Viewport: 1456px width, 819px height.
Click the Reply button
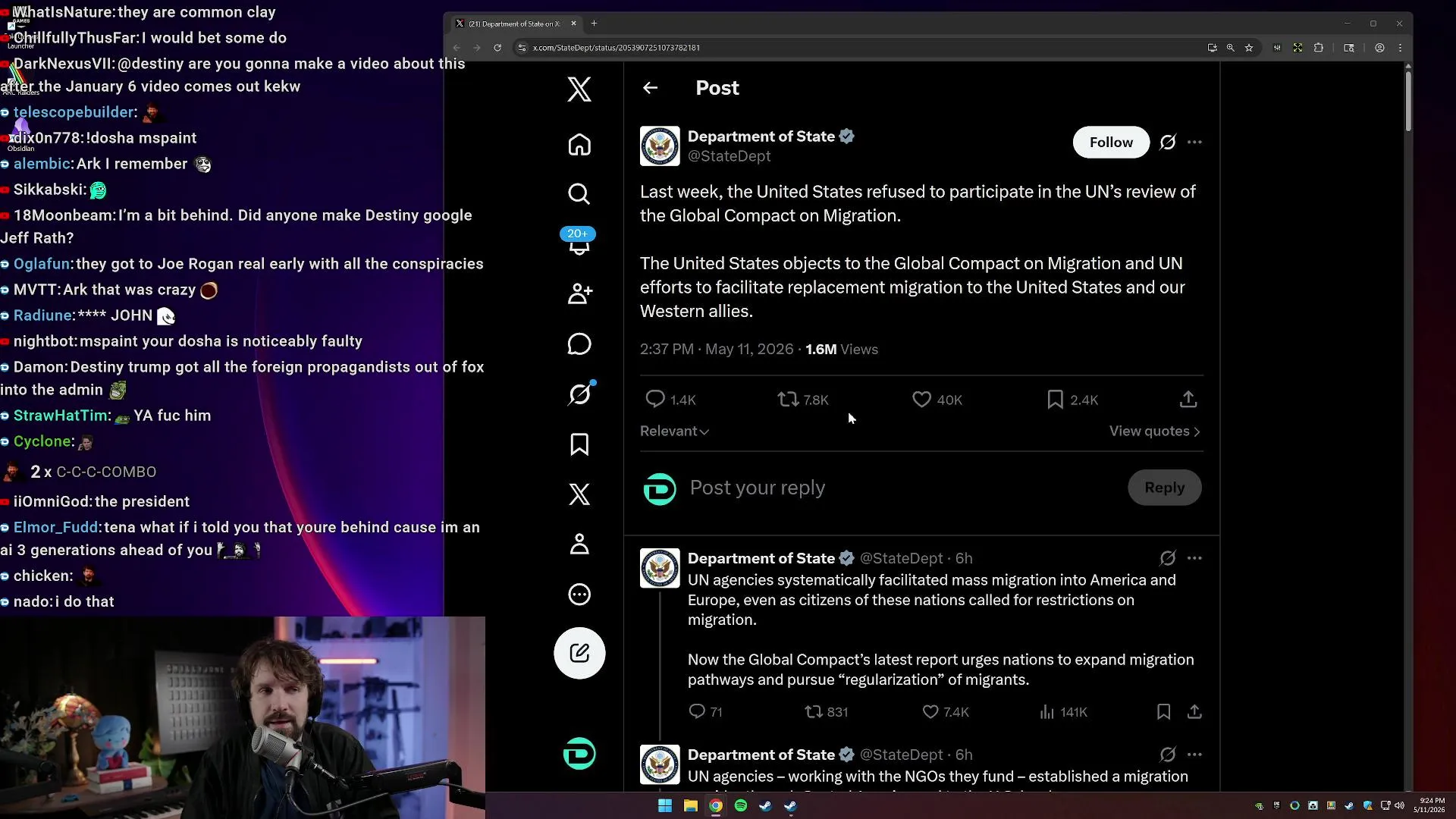click(x=1164, y=488)
